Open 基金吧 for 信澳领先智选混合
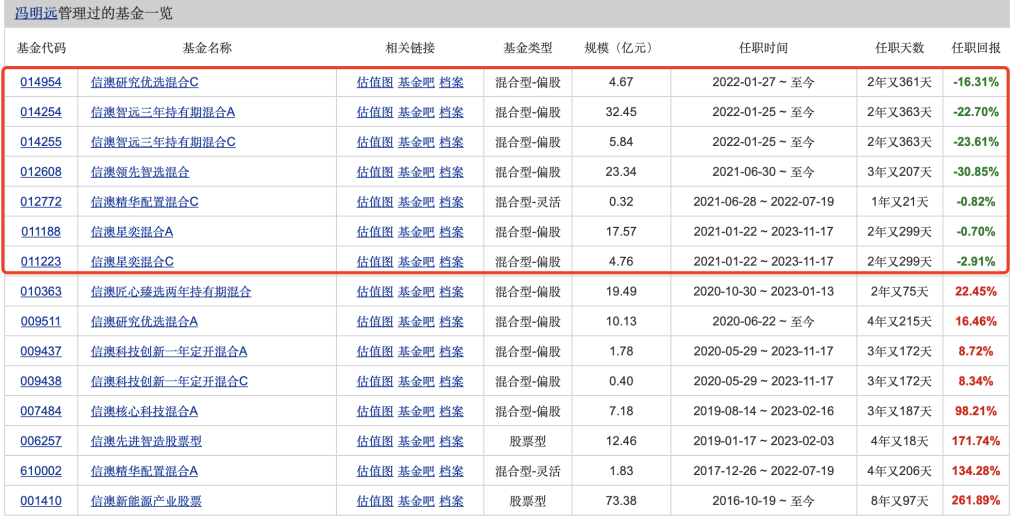 416,172
